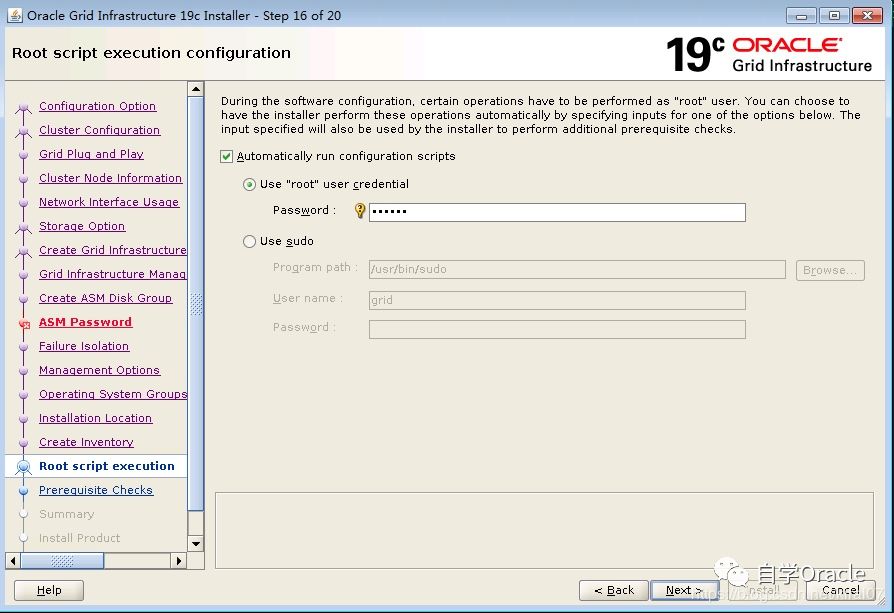Image resolution: width=894 pixels, height=613 pixels.
Task: Click the password hint key icon
Action: (360, 211)
